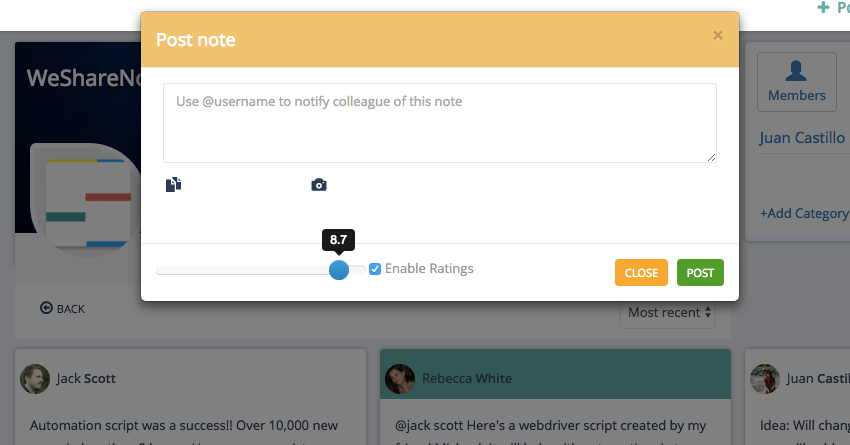The height and width of the screenshot is (445, 850).
Task: Close the Post note dialog with X
Action: click(x=717, y=35)
